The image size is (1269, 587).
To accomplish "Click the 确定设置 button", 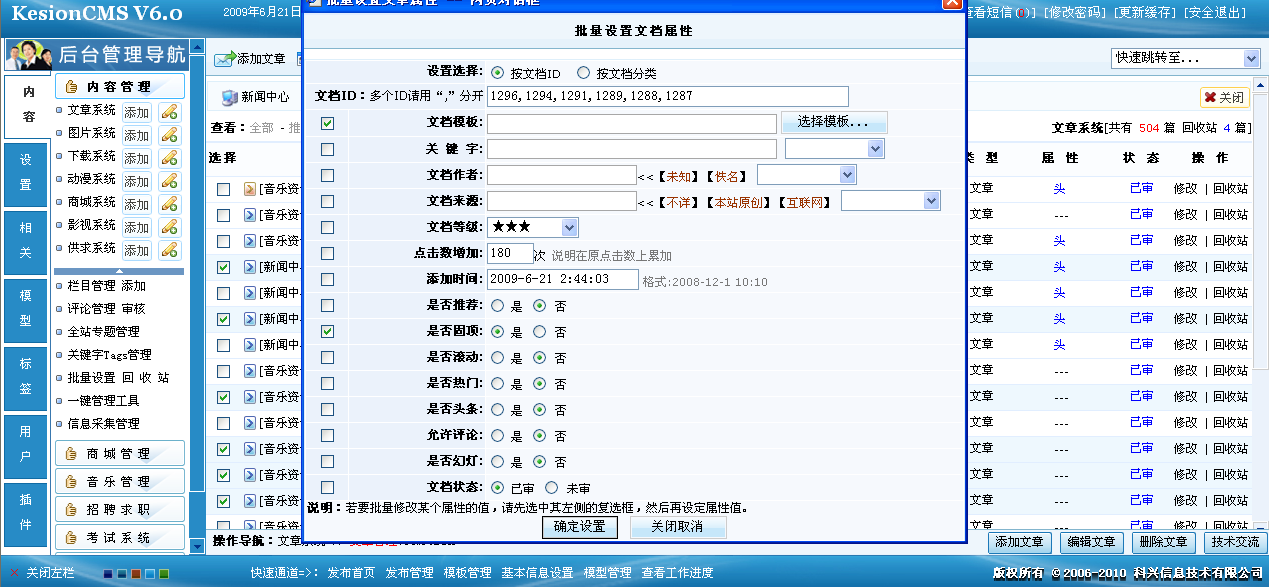I will [580, 527].
